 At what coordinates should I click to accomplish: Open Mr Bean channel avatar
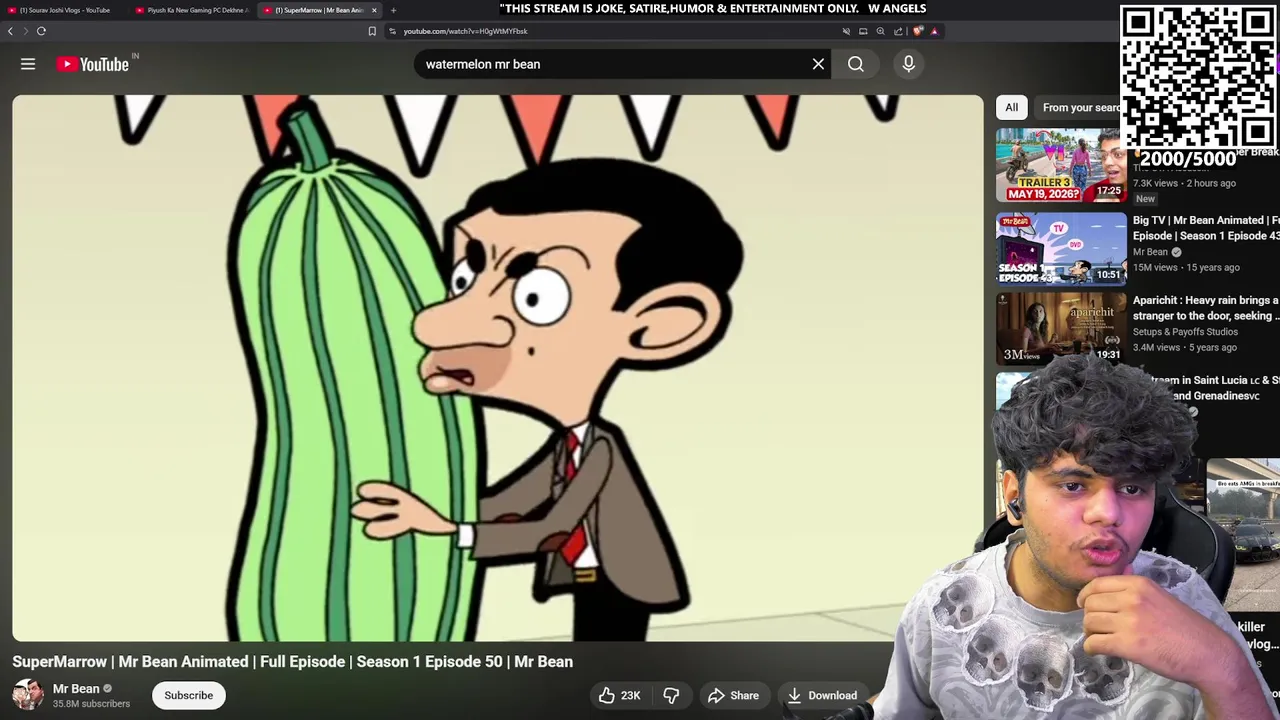28,695
